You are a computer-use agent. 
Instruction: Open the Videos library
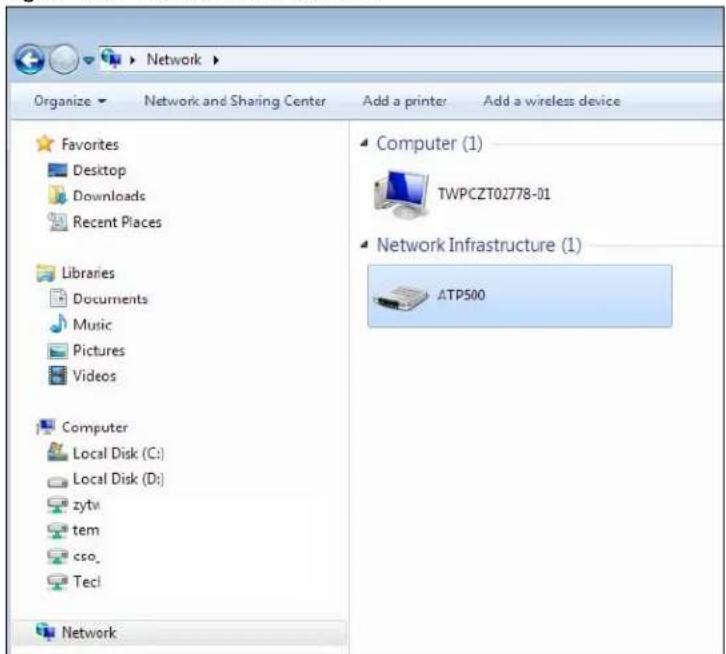point(94,376)
